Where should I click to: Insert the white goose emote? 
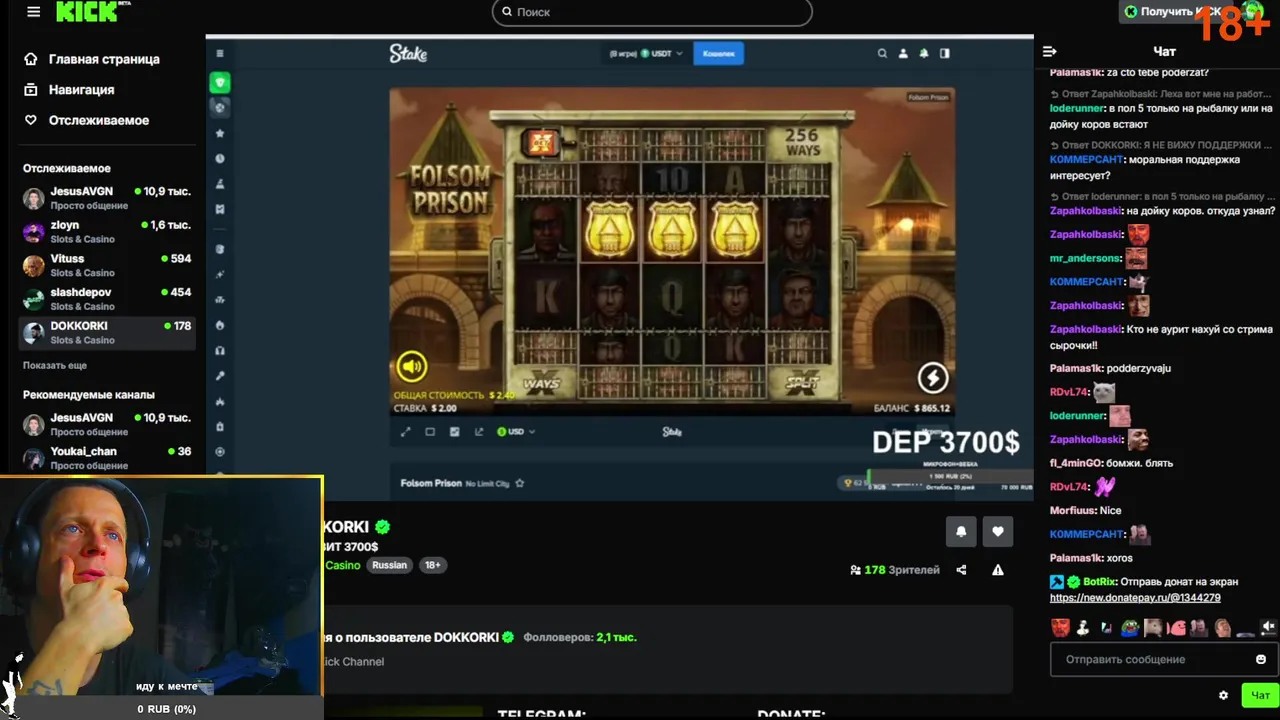pyautogui.click(x=1083, y=628)
